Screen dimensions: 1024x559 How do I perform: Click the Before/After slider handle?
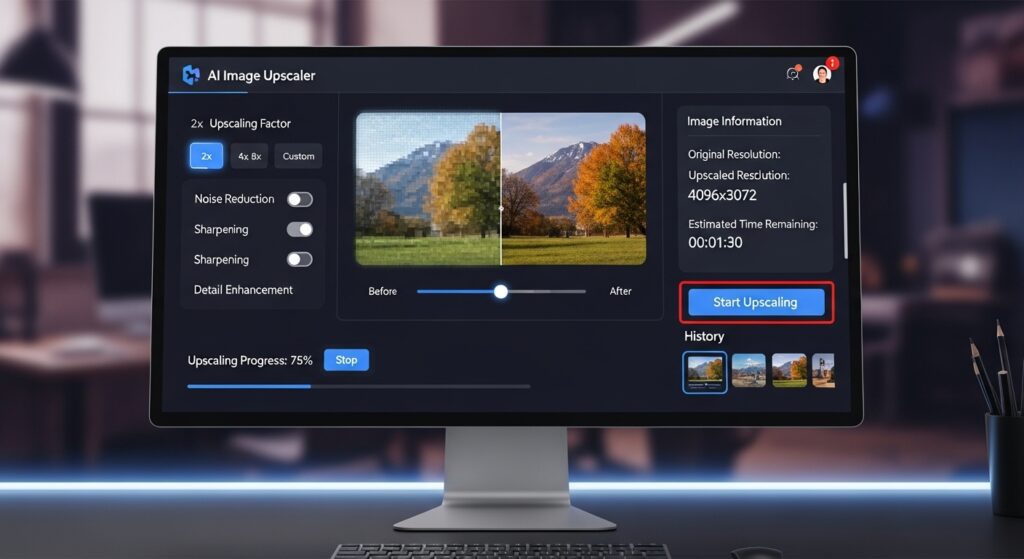coord(500,291)
